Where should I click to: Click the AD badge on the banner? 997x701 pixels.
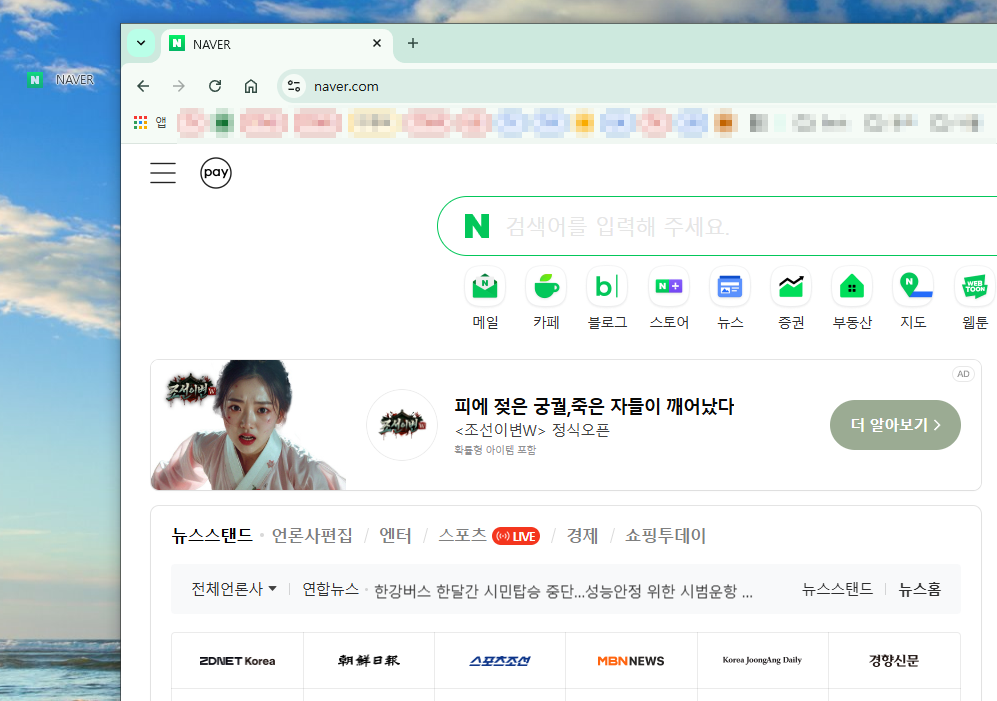click(x=963, y=374)
